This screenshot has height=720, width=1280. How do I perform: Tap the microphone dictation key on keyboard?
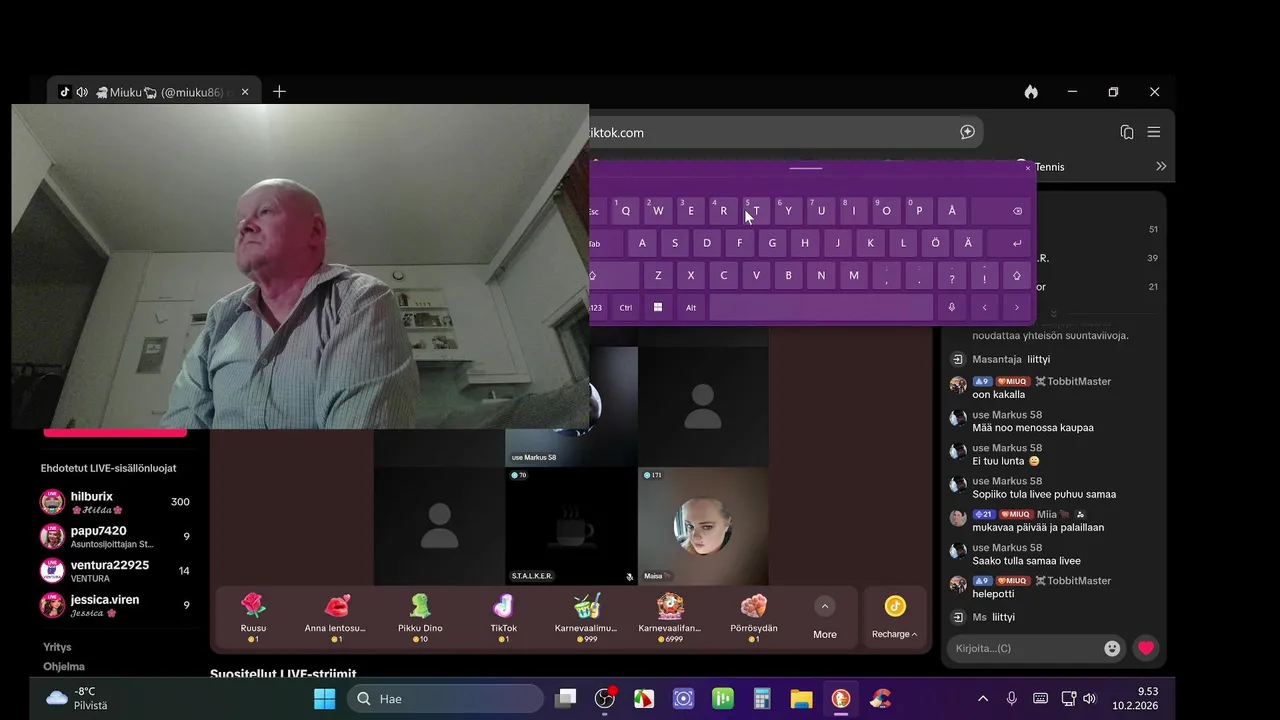pos(952,307)
